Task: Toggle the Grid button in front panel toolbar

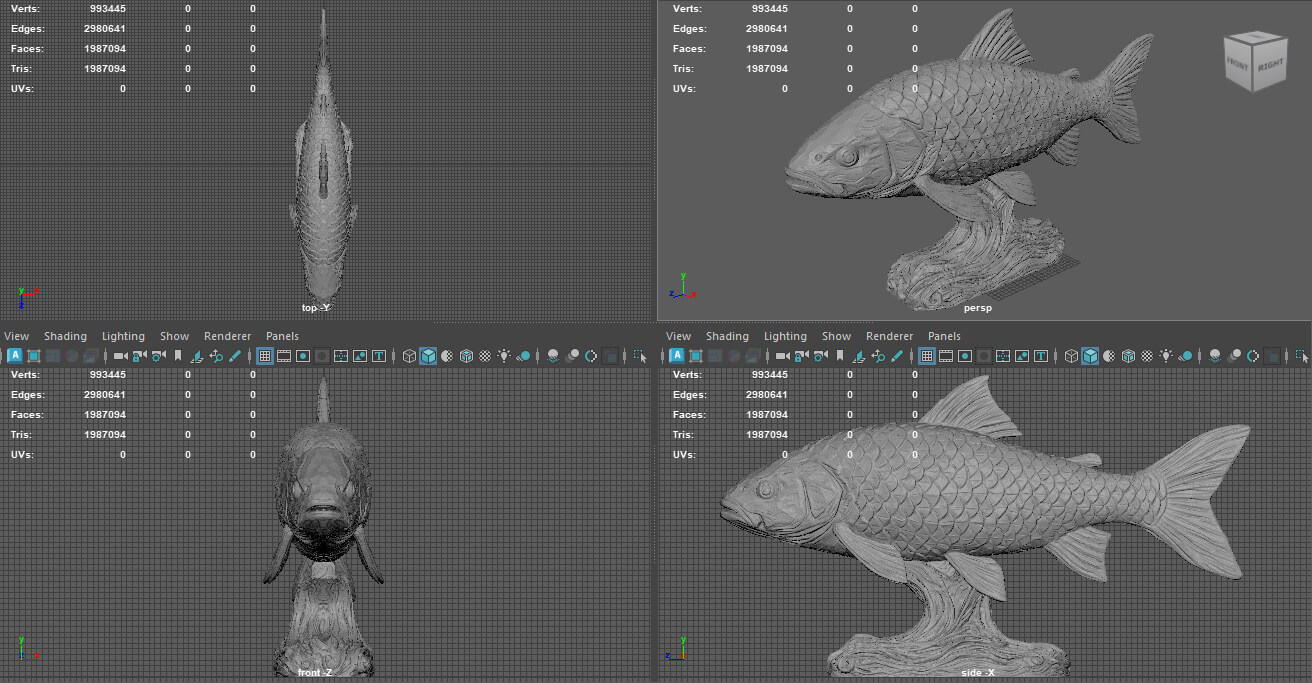Action: pyautogui.click(x=265, y=355)
